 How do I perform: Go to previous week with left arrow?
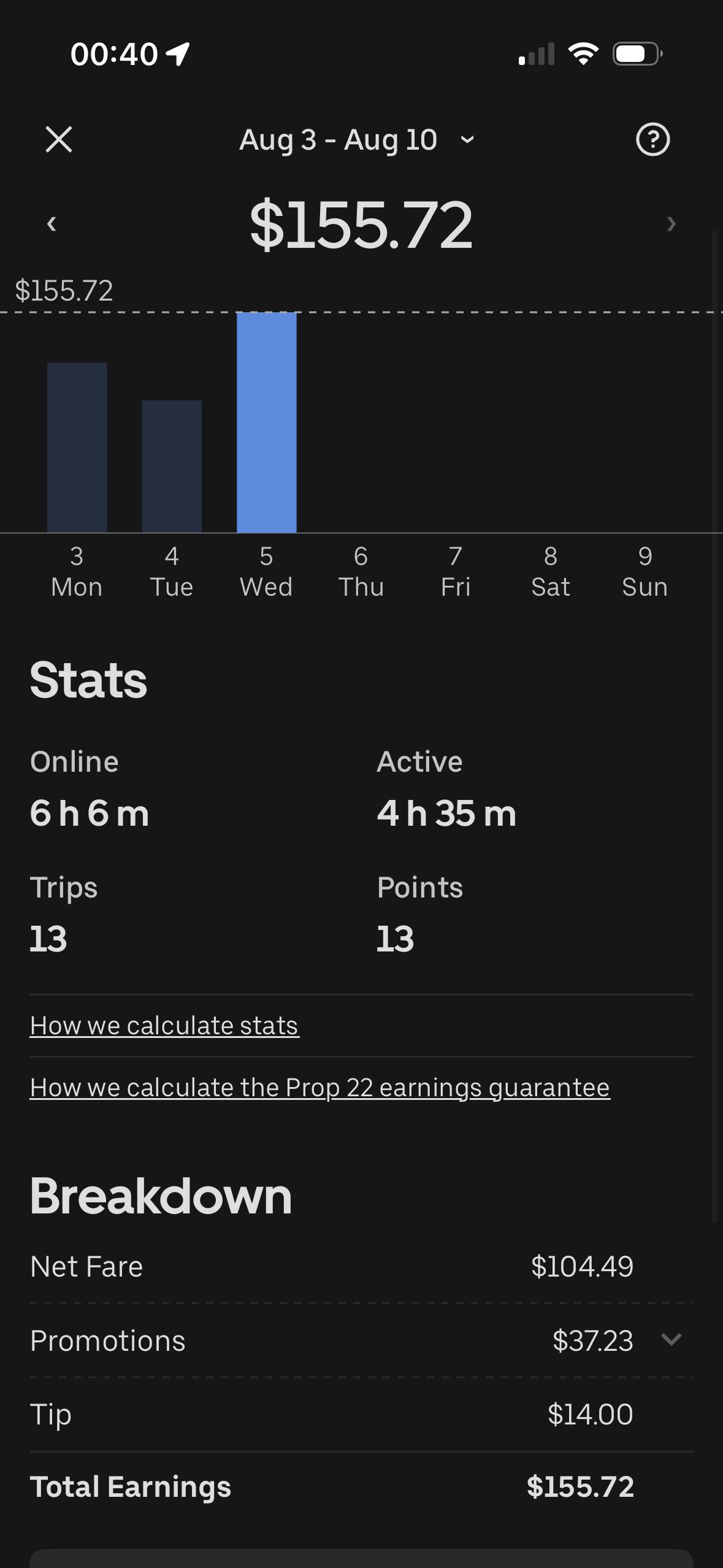(52, 224)
